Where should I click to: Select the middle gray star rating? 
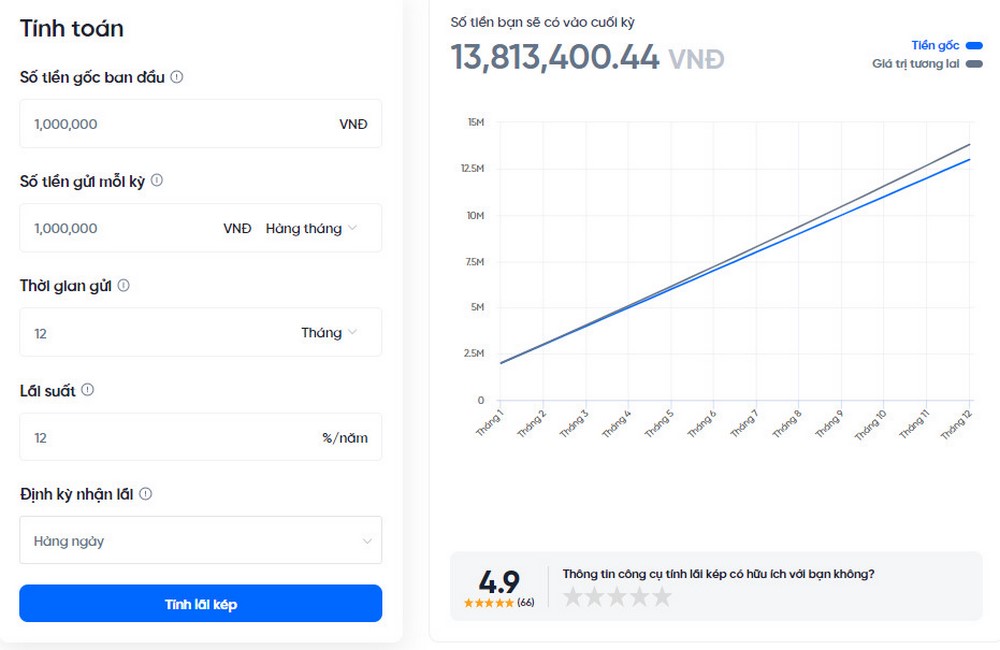(620, 596)
